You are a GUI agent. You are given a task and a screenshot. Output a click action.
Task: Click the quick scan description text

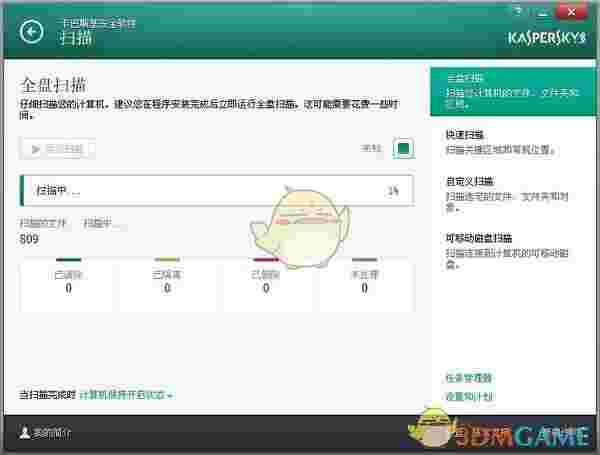(501, 149)
